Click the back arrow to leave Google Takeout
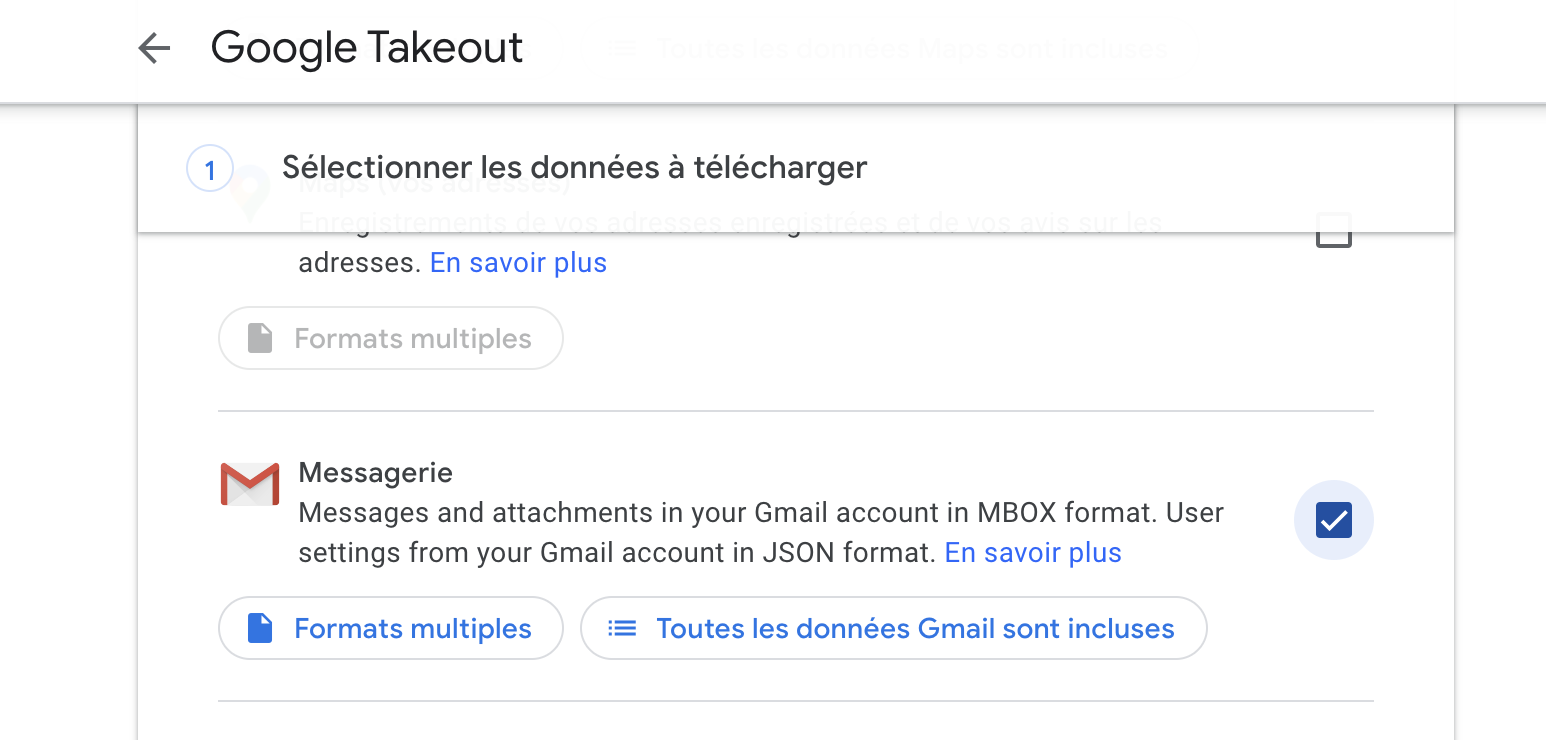 pos(155,47)
